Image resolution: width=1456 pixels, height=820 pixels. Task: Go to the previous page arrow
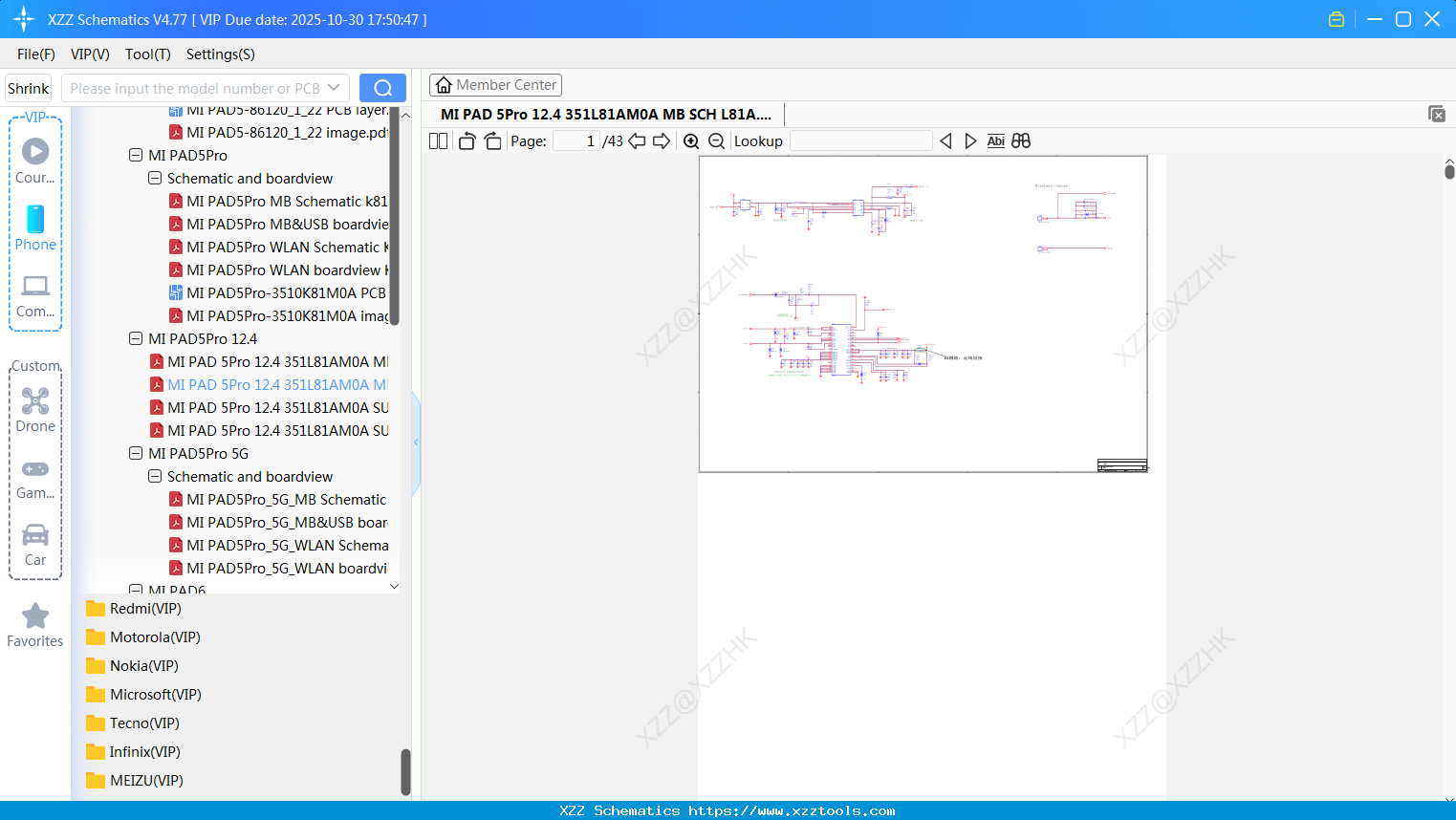637,141
